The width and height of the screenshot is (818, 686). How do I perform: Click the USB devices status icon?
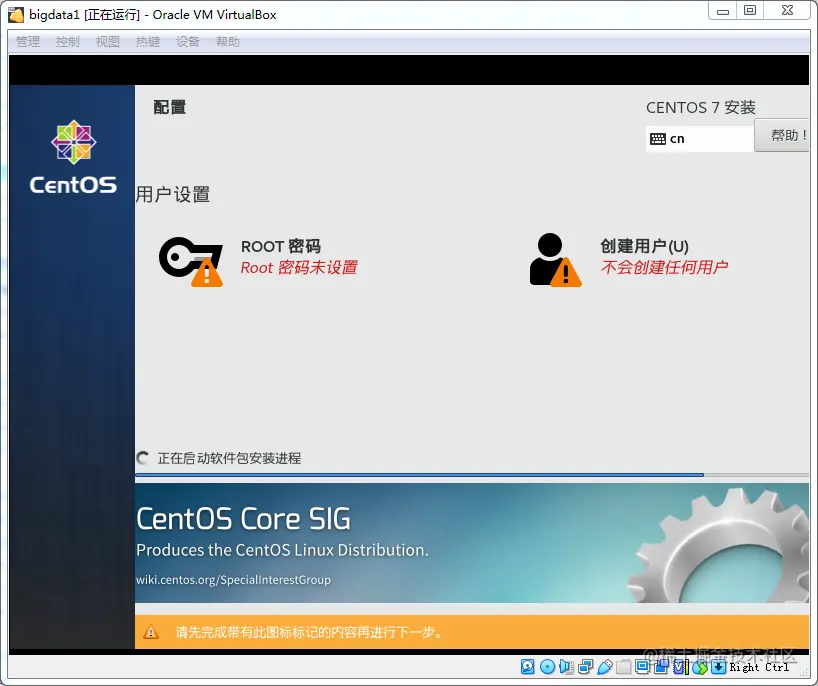(x=605, y=667)
